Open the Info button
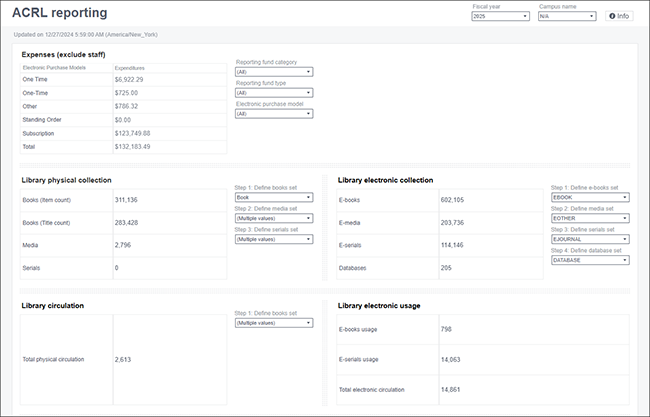Image resolution: width=650 pixels, height=417 pixels. coord(619,16)
